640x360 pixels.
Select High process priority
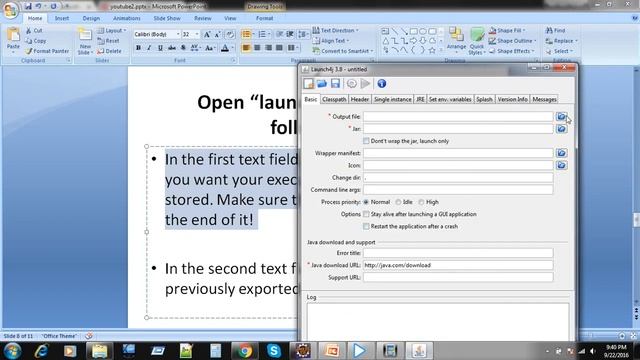click(421, 202)
